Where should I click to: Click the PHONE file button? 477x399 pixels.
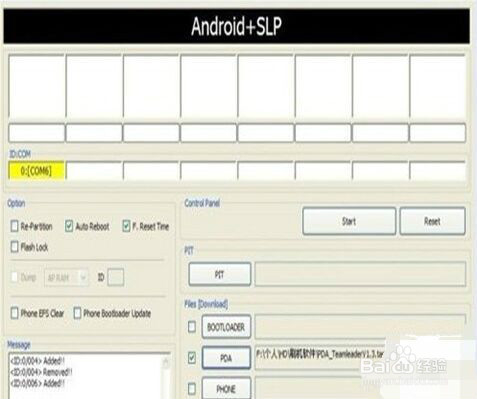click(226, 388)
